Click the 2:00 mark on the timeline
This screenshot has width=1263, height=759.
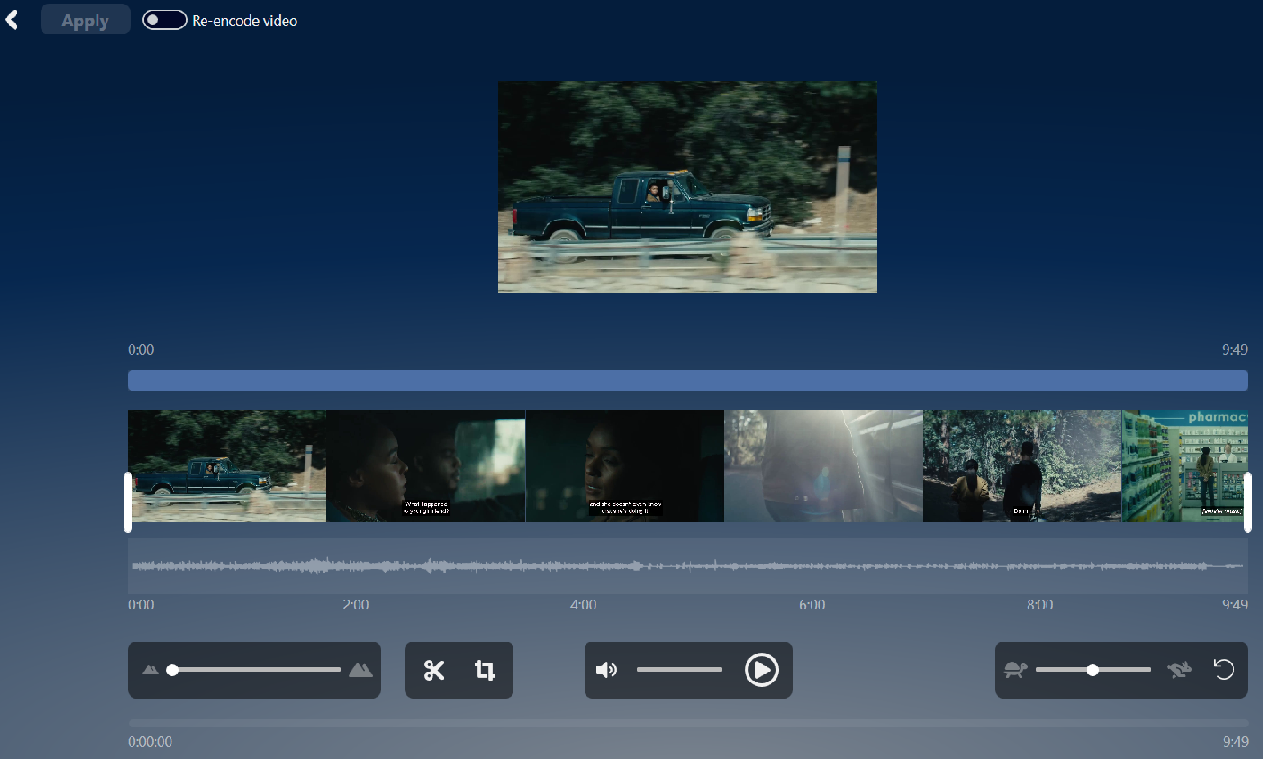pyautogui.click(x=356, y=605)
